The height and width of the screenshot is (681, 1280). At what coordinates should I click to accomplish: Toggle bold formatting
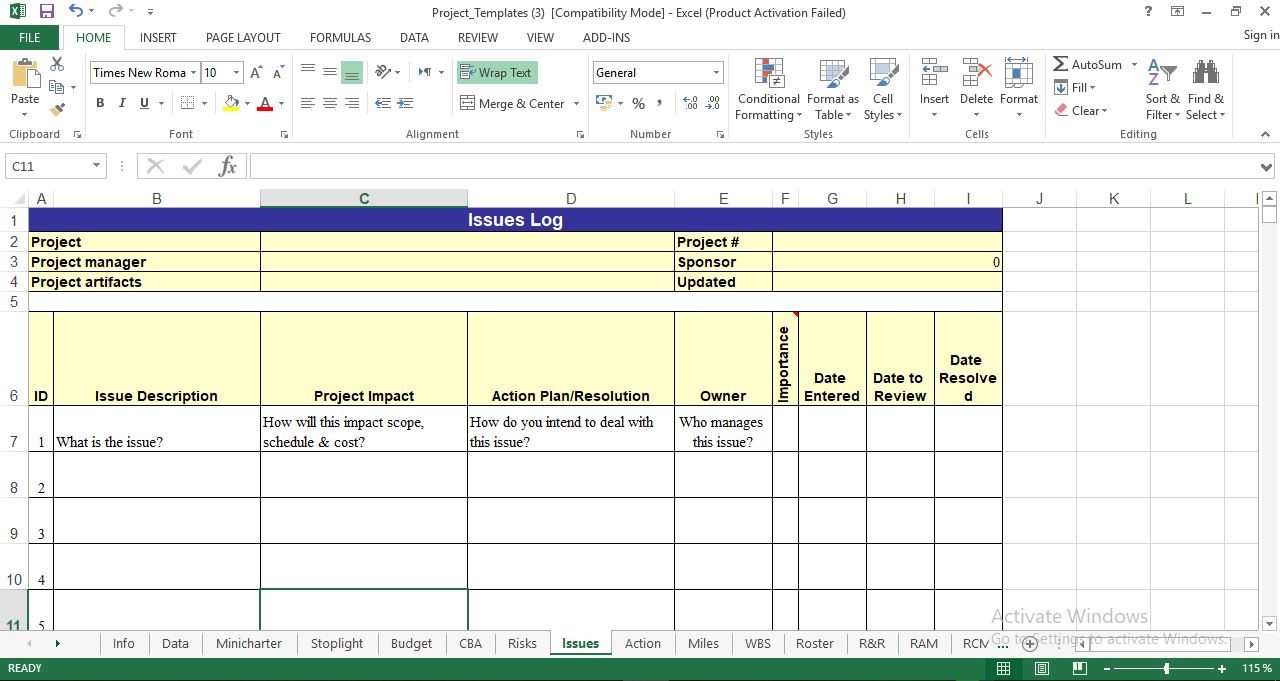[x=99, y=103]
